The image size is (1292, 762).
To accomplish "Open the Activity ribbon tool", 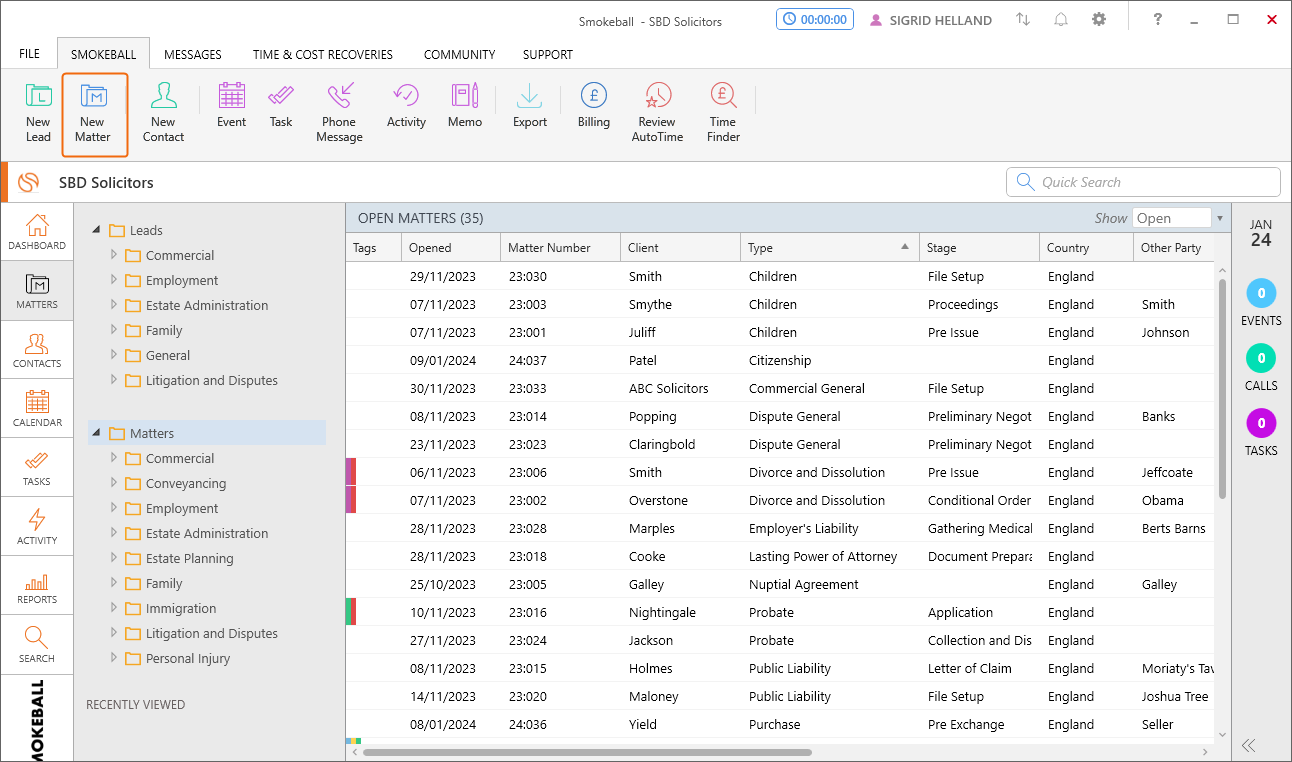I will click(x=406, y=105).
